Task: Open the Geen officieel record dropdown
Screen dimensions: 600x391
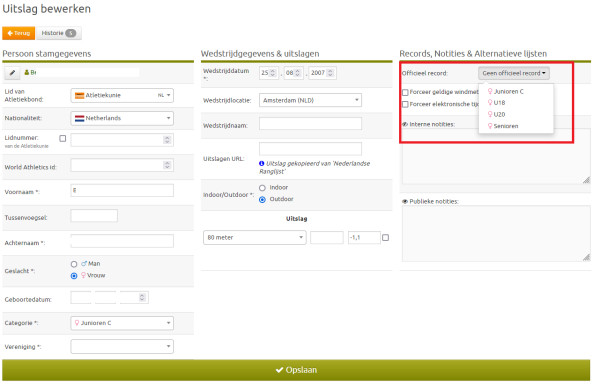Action: [514, 73]
